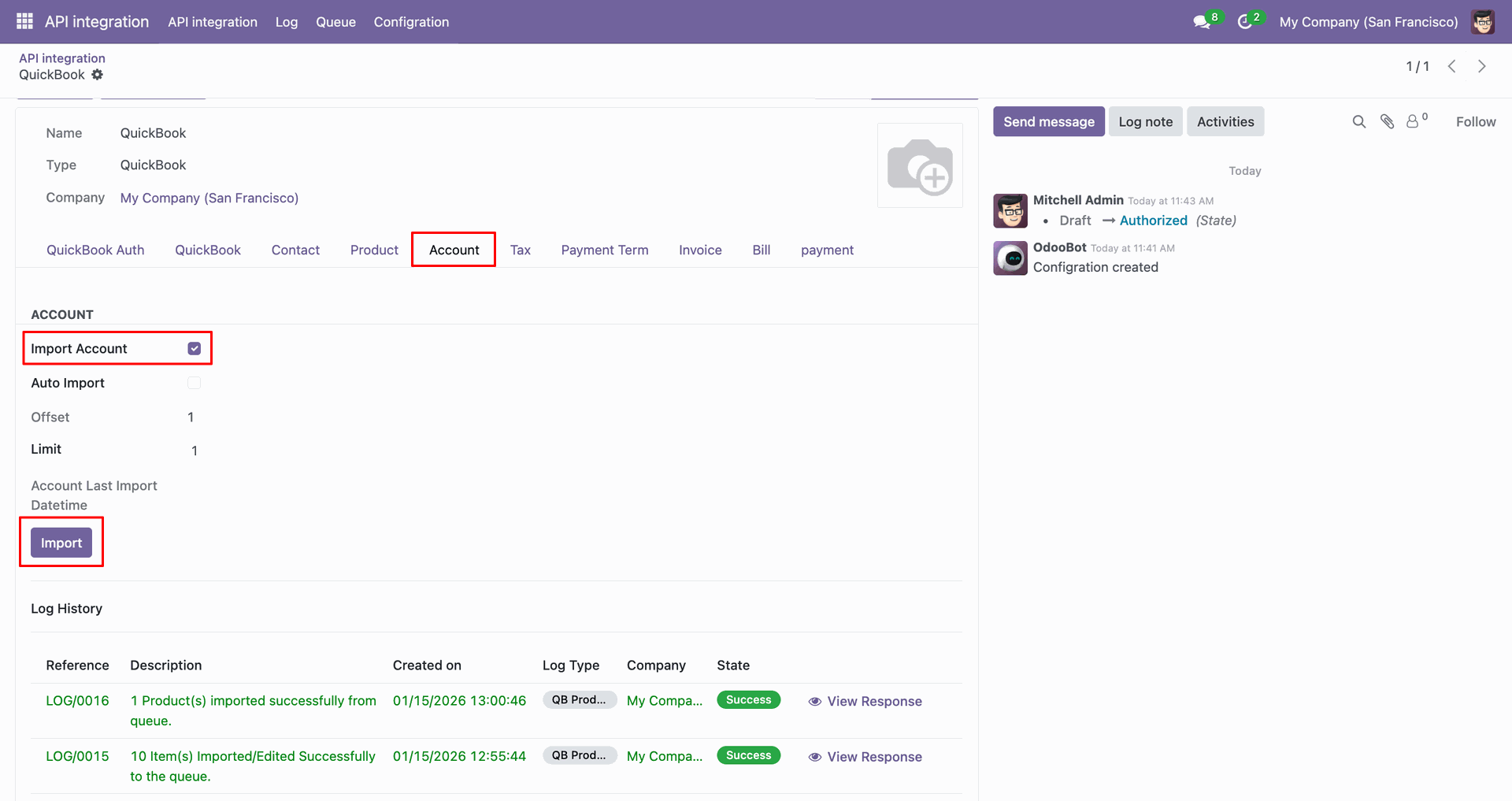Enable the Auto Import checkbox
This screenshot has height=801, width=1512.
[x=195, y=383]
